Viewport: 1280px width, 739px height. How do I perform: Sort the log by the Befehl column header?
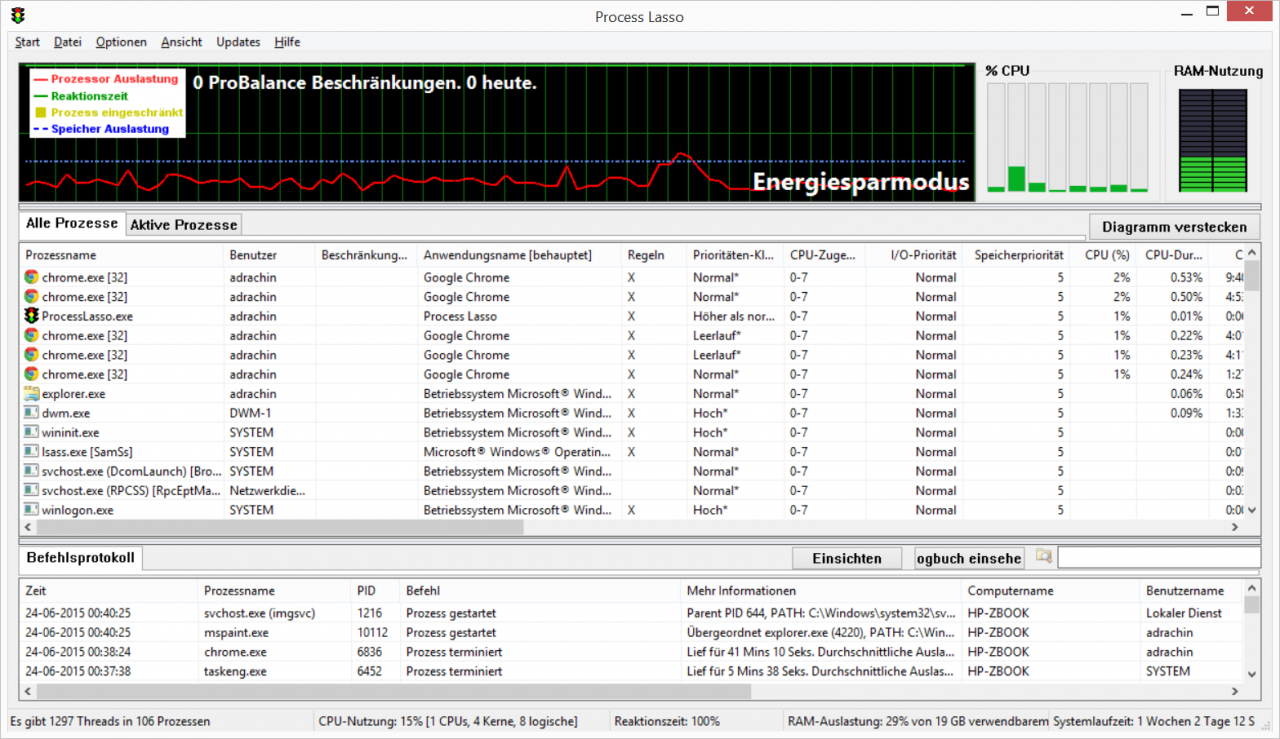coord(540,591)
